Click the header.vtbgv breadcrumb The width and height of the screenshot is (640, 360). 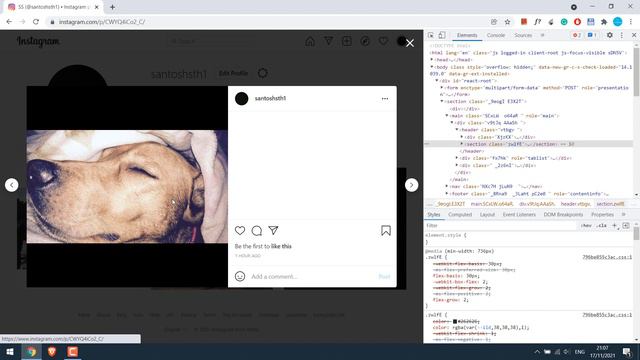click(x=576, y=204)
